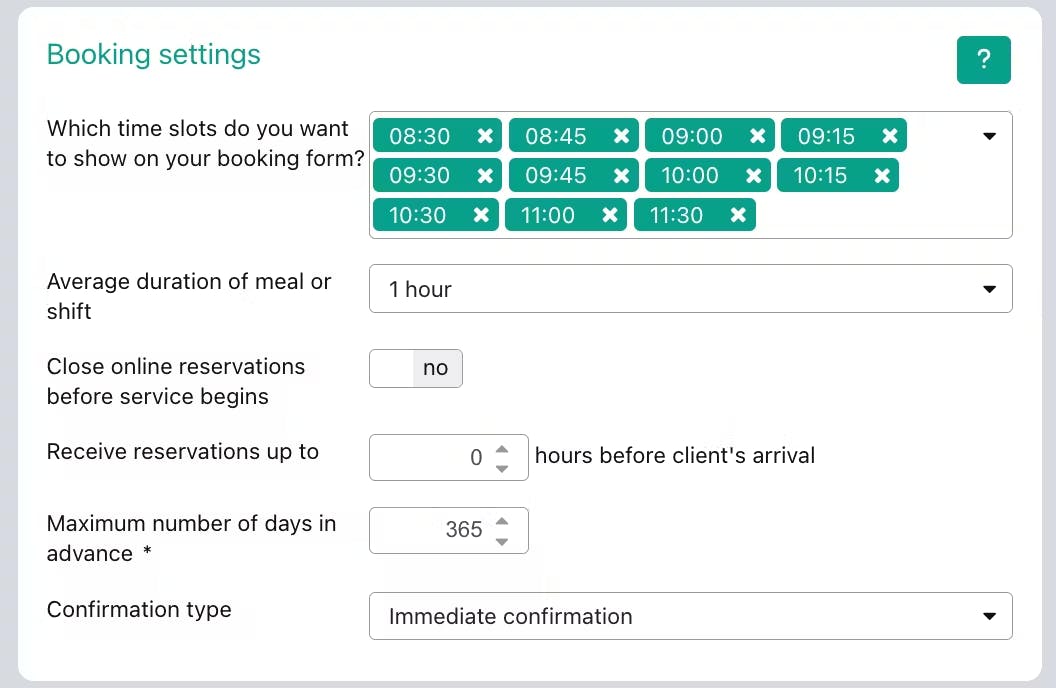Screen dimensions: 1056x688
Task: Increase maximum number of days in advance
Action: point(502,521)
